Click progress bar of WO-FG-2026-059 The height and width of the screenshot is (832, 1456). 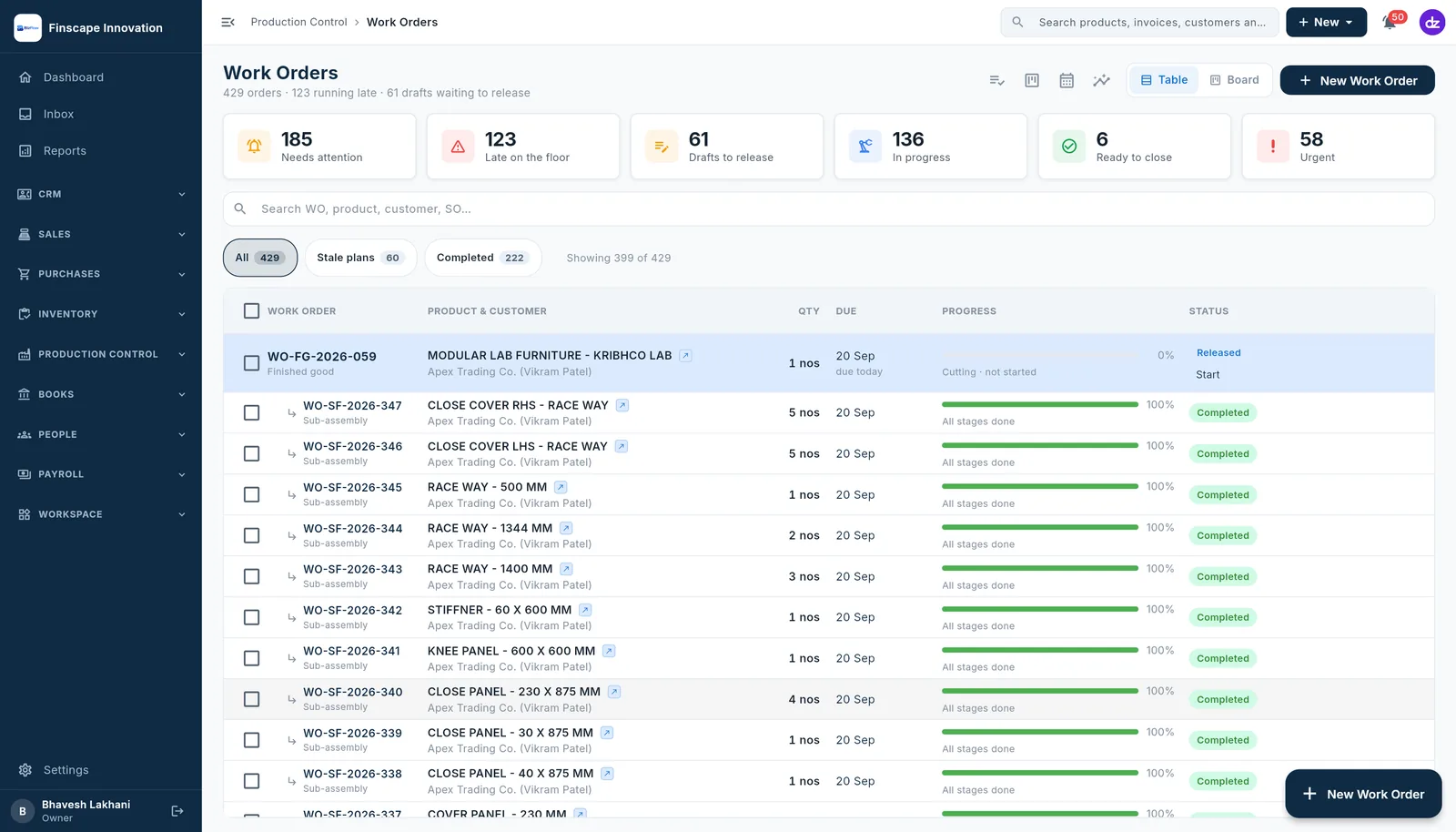(x=1040, y=355)
